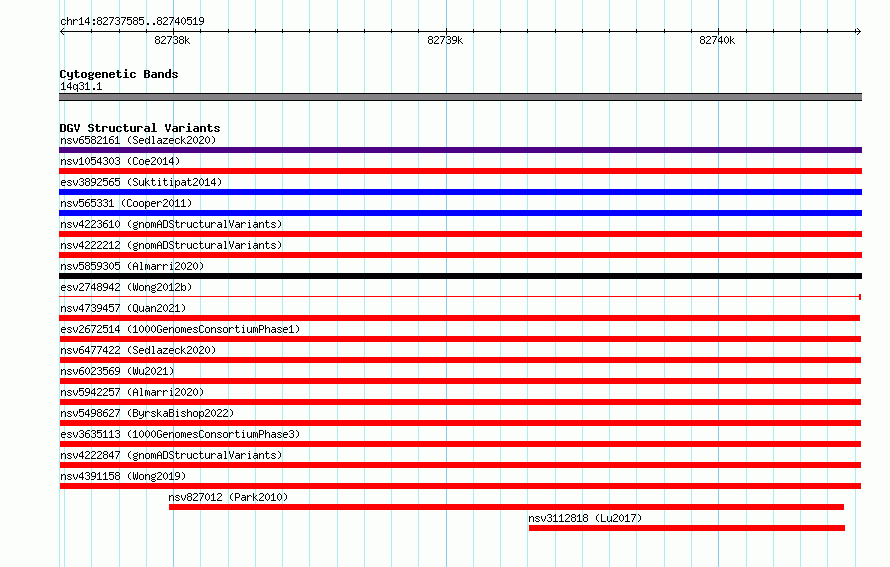Image resolution: width=890 pixels, height=567 pixels.
Task: Click the thin red esv2748942 line
Action: (x=460, y=297)
